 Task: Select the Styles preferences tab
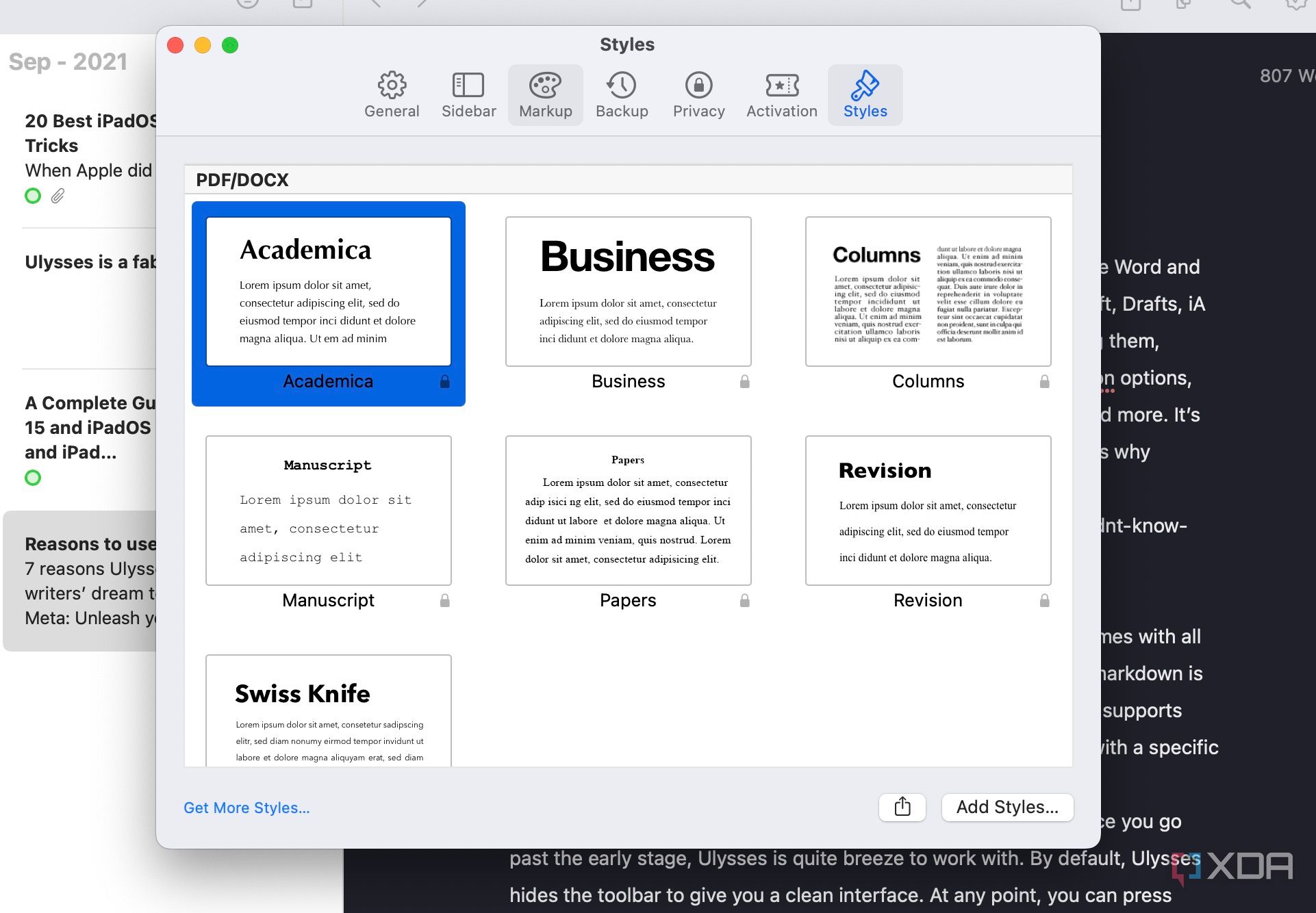865,95
